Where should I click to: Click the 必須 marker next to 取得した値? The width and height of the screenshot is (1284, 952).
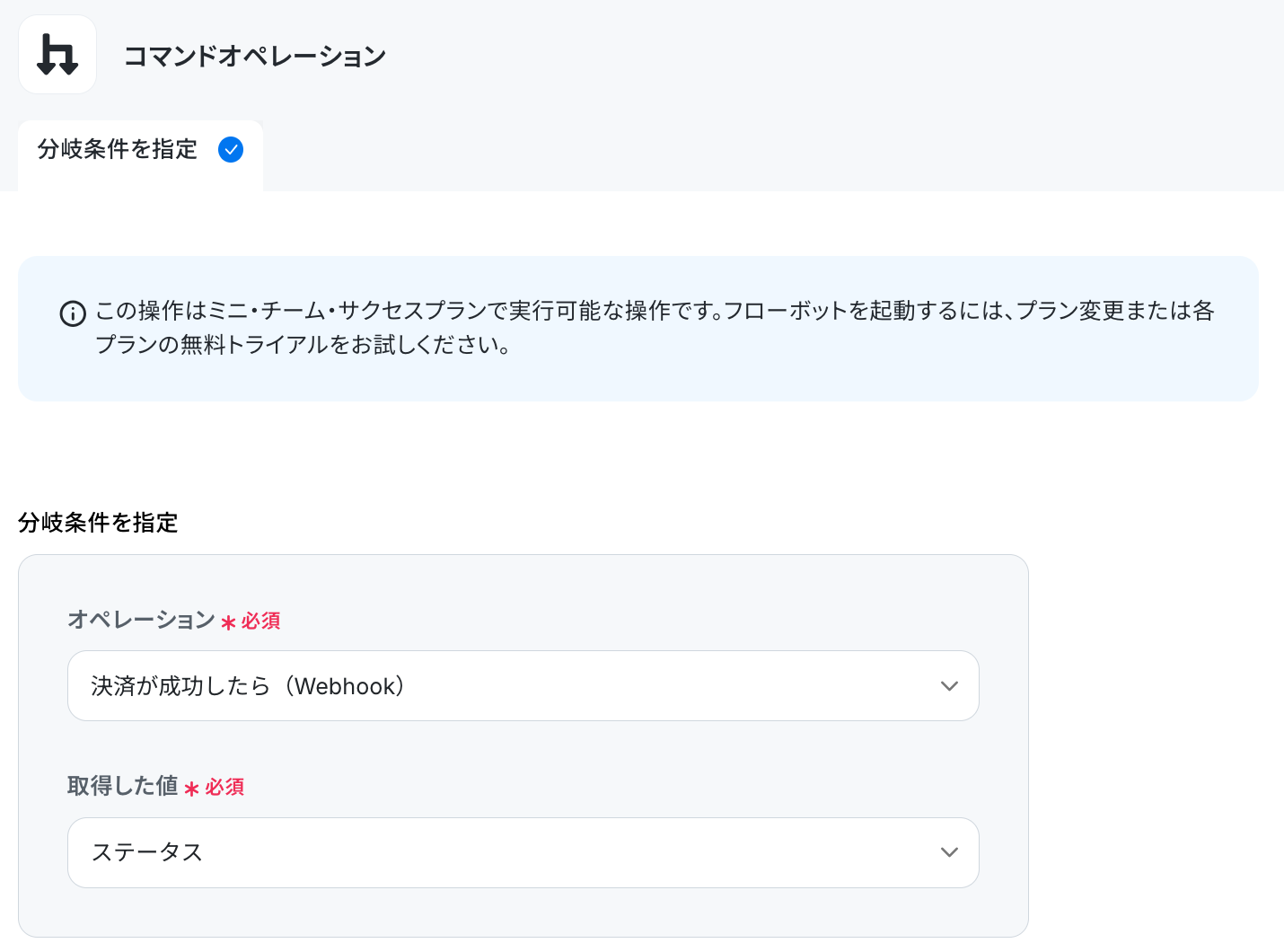[224, 787]
